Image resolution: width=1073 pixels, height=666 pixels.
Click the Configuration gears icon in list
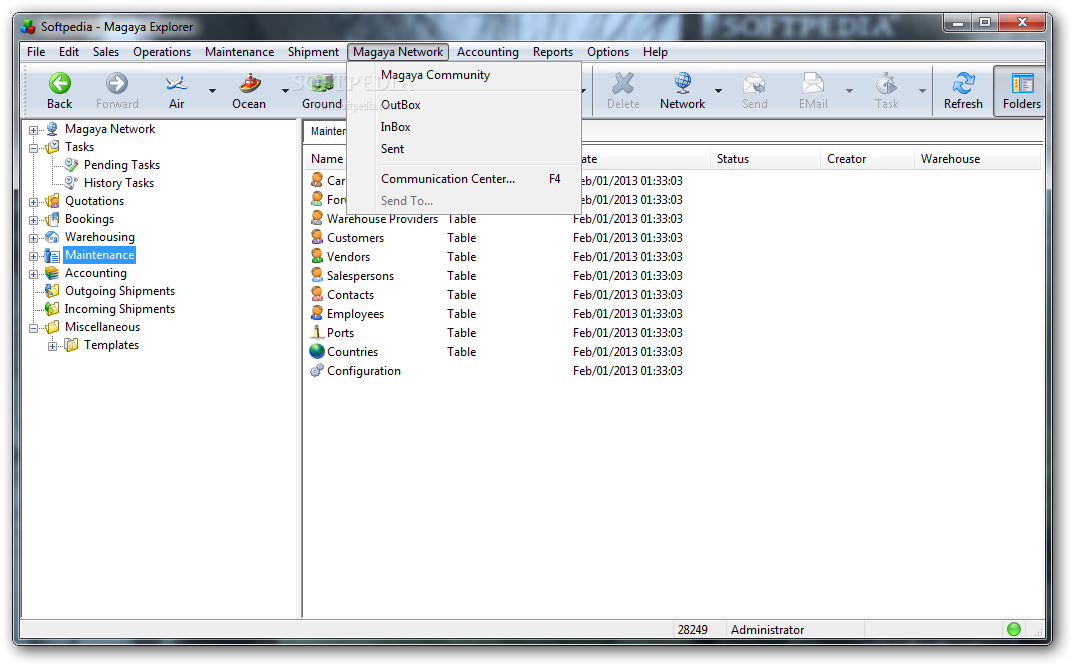[317, 370]
